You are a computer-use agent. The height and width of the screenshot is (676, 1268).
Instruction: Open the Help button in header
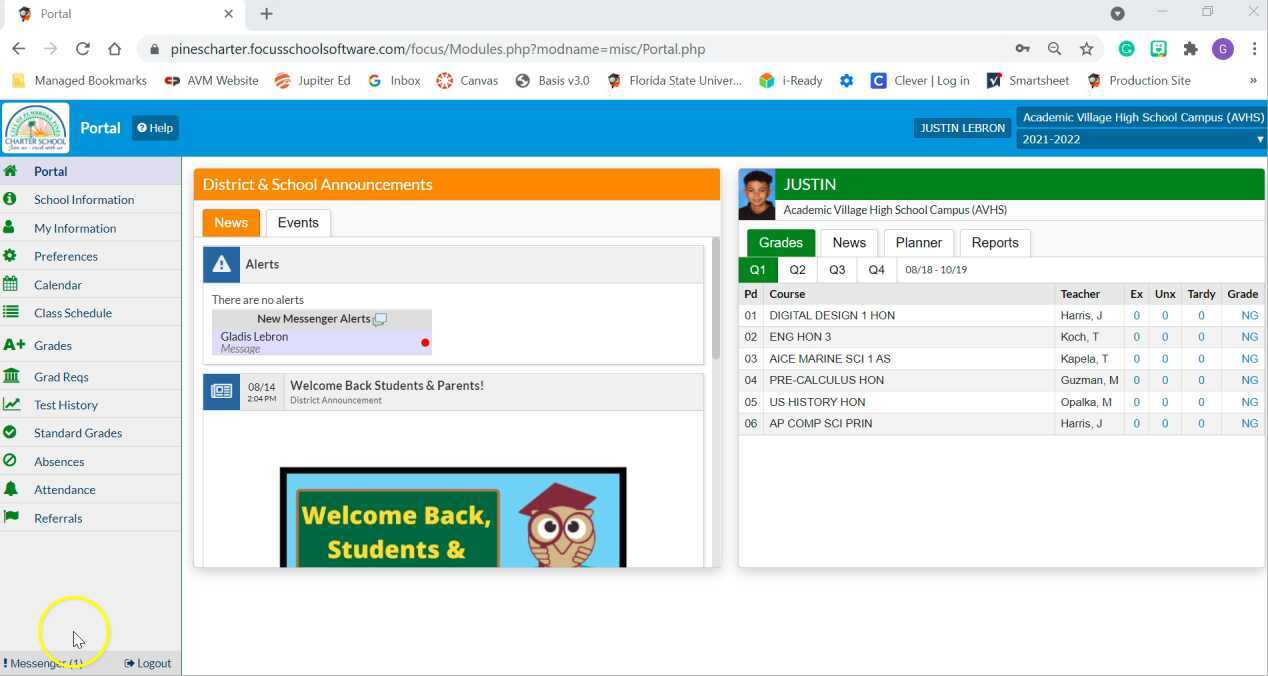(155, 128)
